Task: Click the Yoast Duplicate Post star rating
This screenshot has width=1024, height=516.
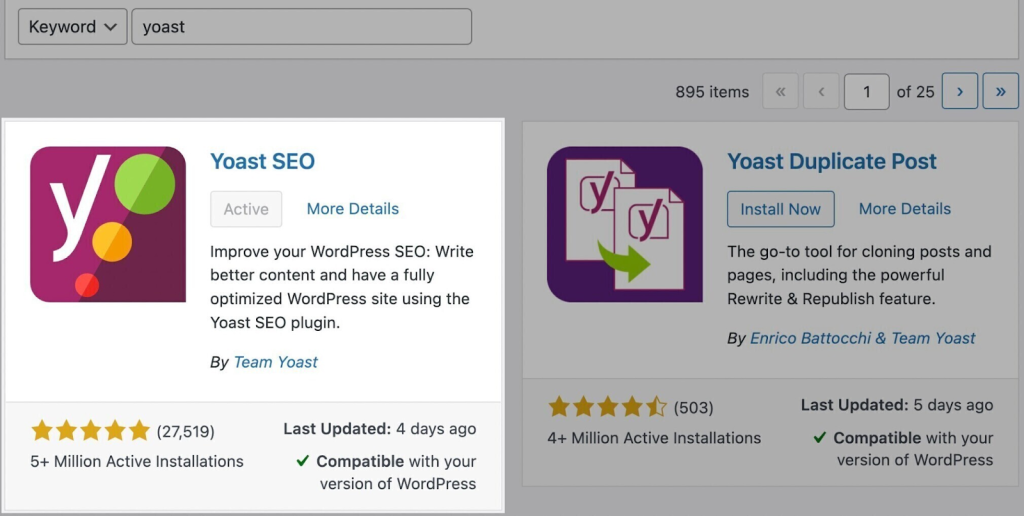Action: coord(607,407)
